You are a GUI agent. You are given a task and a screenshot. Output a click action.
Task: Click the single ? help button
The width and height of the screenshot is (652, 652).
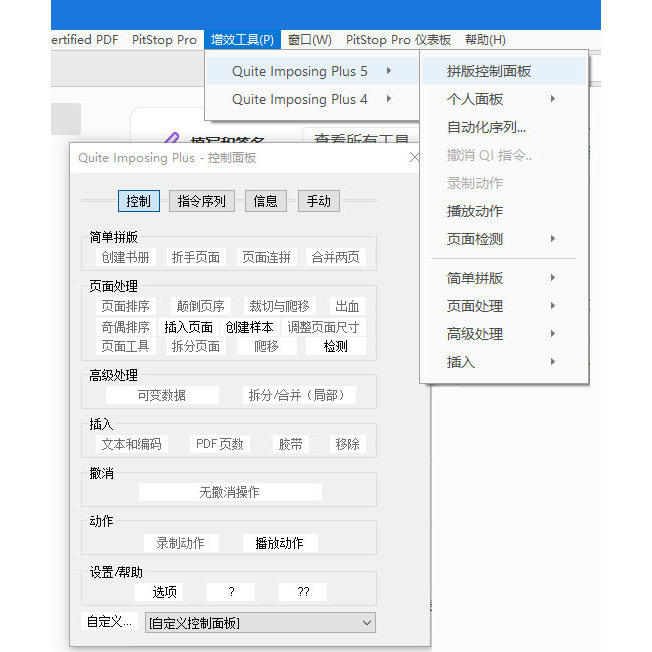coord(231,592)
